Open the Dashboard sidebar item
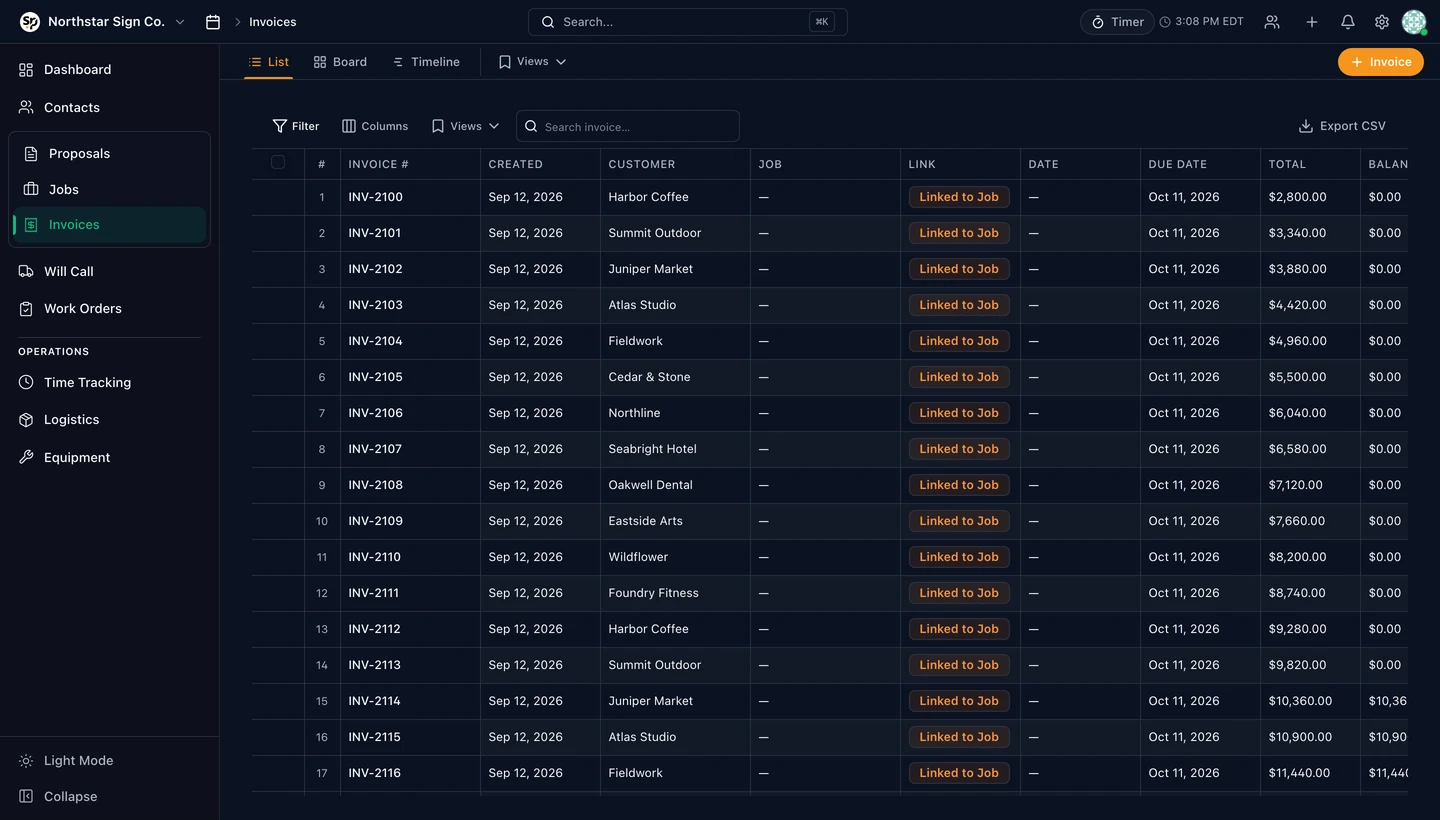1440x820 pixels. coord(110,69)
